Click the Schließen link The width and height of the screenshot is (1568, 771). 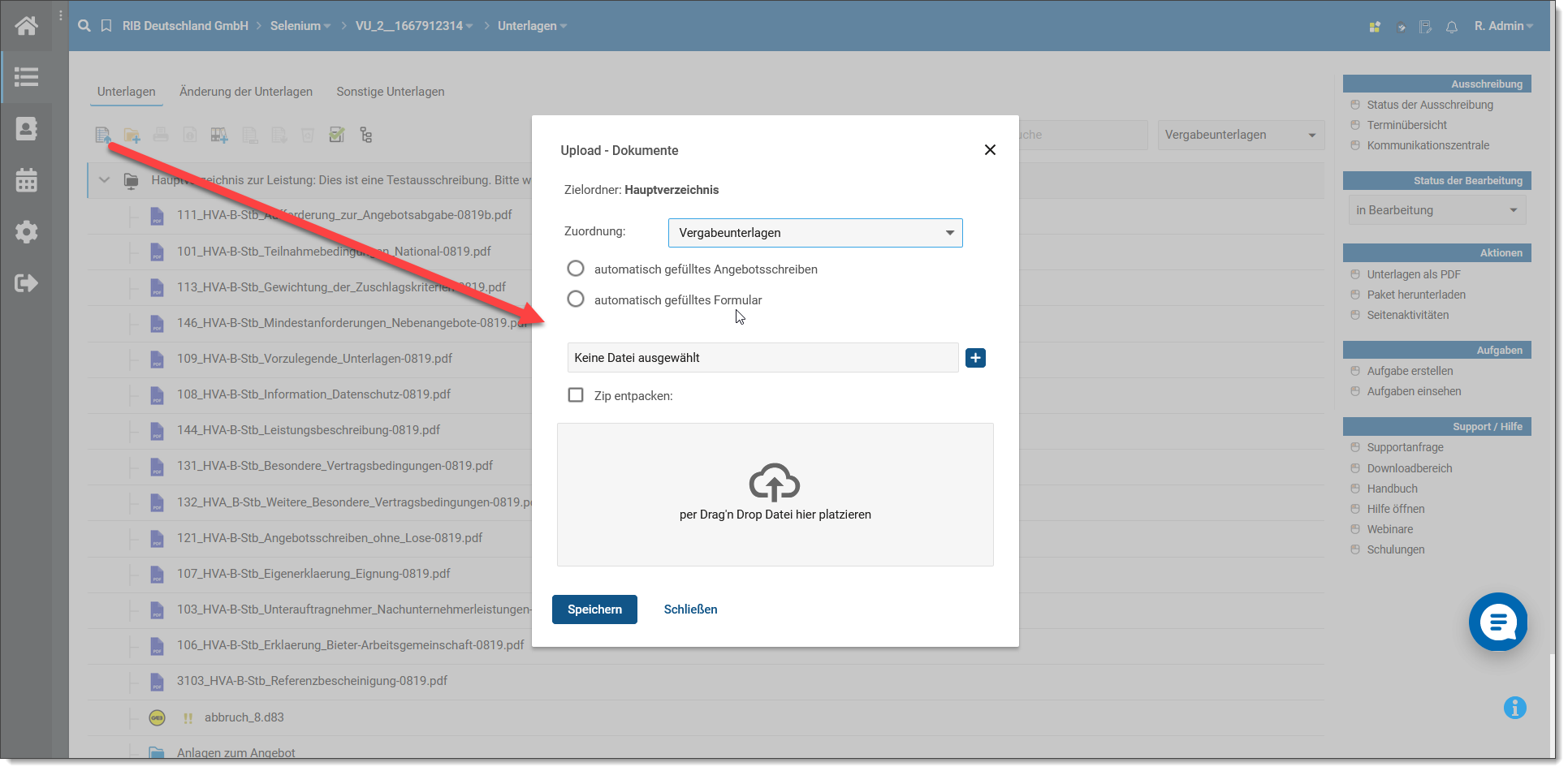(x=690, y=609)
